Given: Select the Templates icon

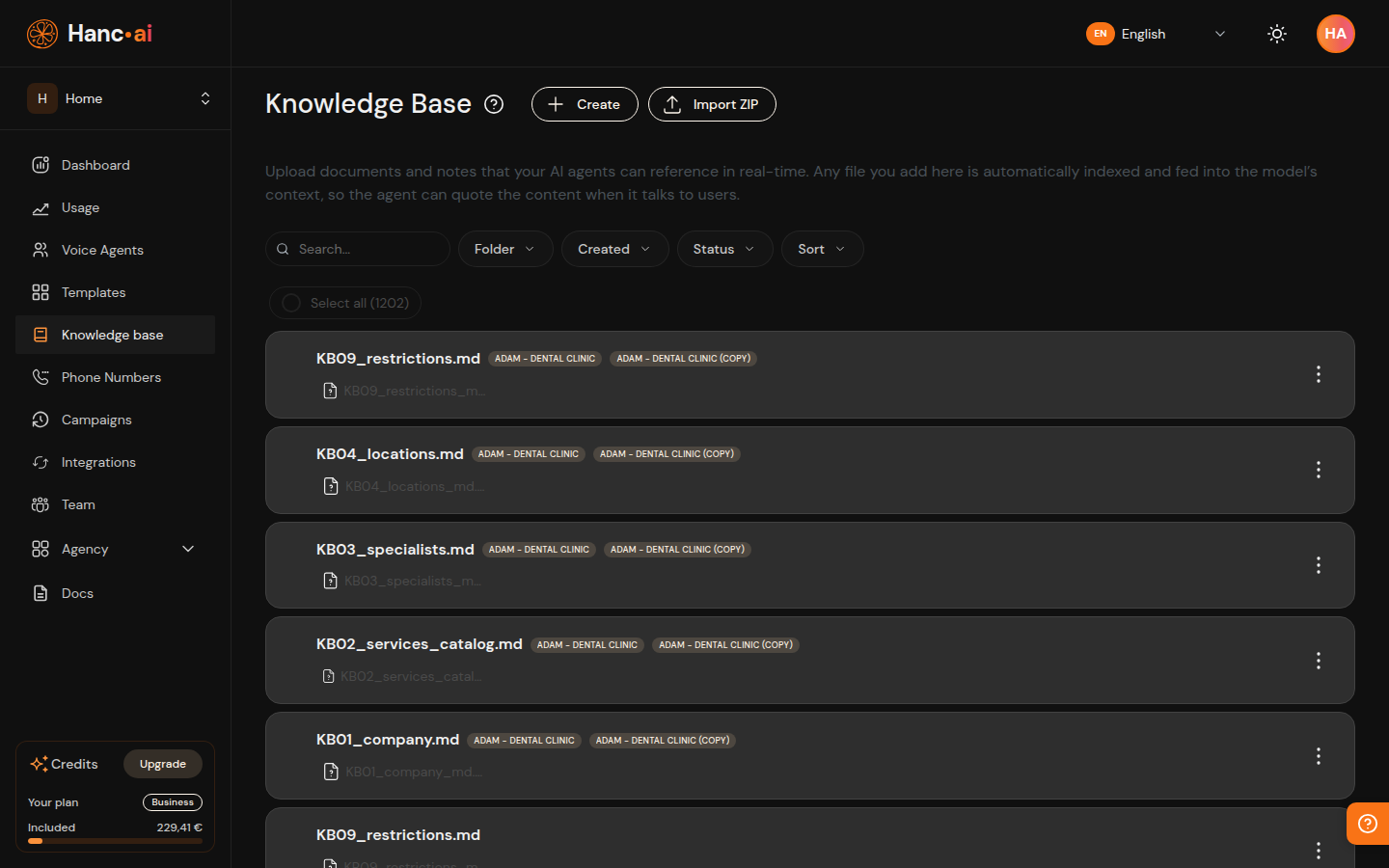Looking at the screenshot, I should [x=40, y=292].
